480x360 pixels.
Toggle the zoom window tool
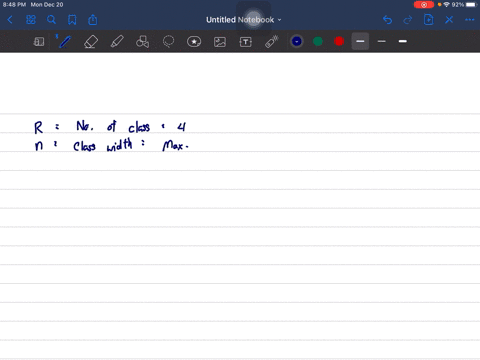click(39, 42)
